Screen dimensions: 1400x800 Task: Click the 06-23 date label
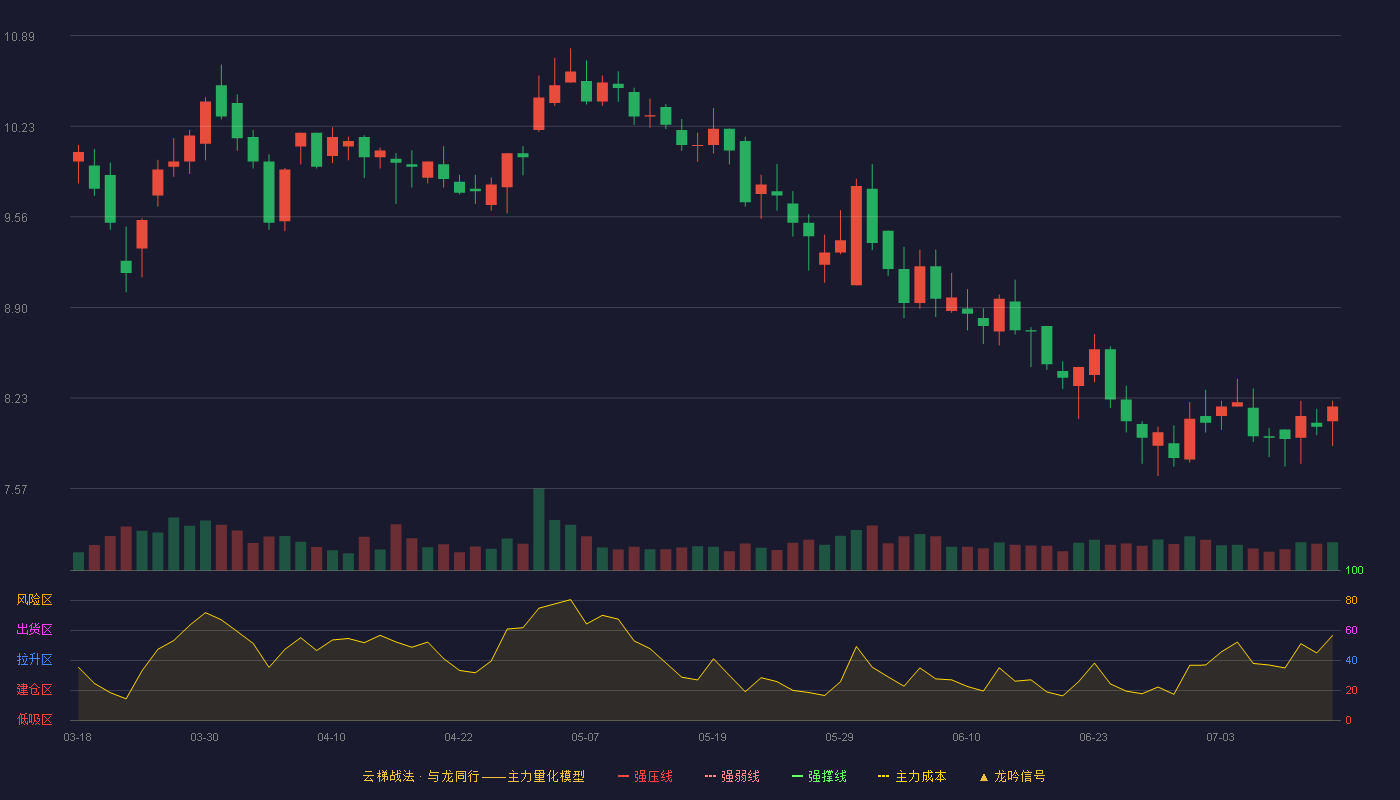(x=1094, y=737)
